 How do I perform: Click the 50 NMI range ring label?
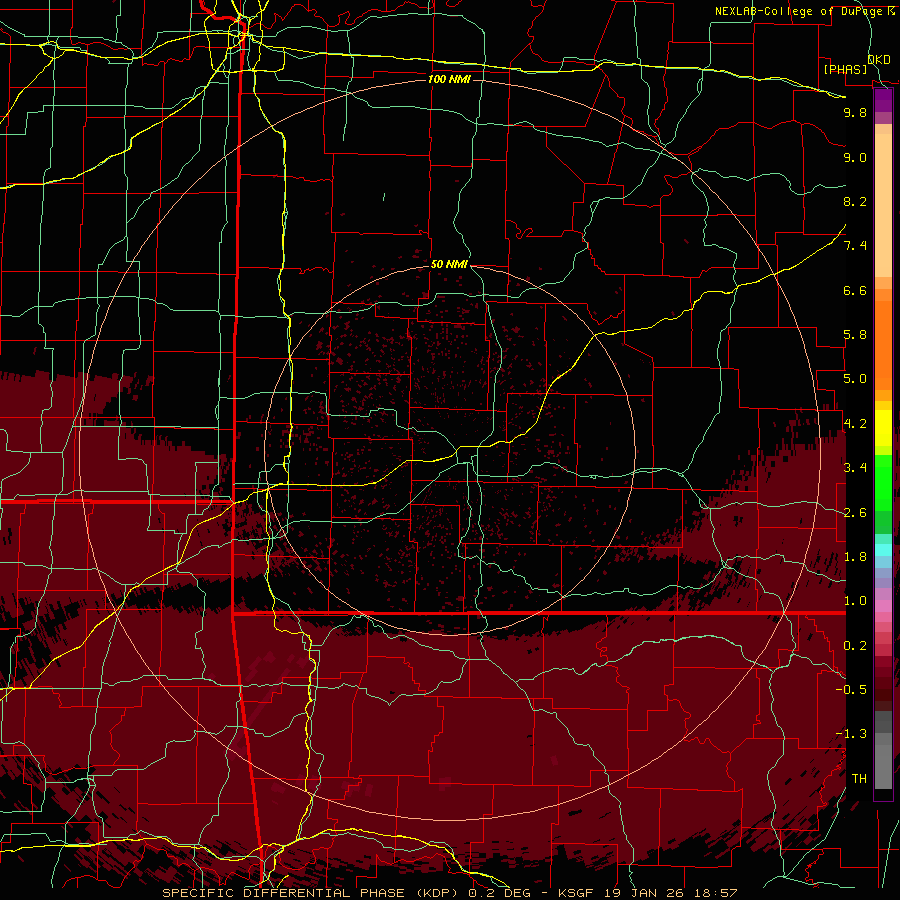[449, 264]
